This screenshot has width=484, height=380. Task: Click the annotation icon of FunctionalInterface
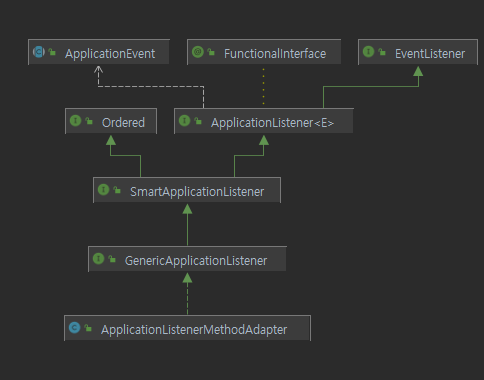point(198,52)
